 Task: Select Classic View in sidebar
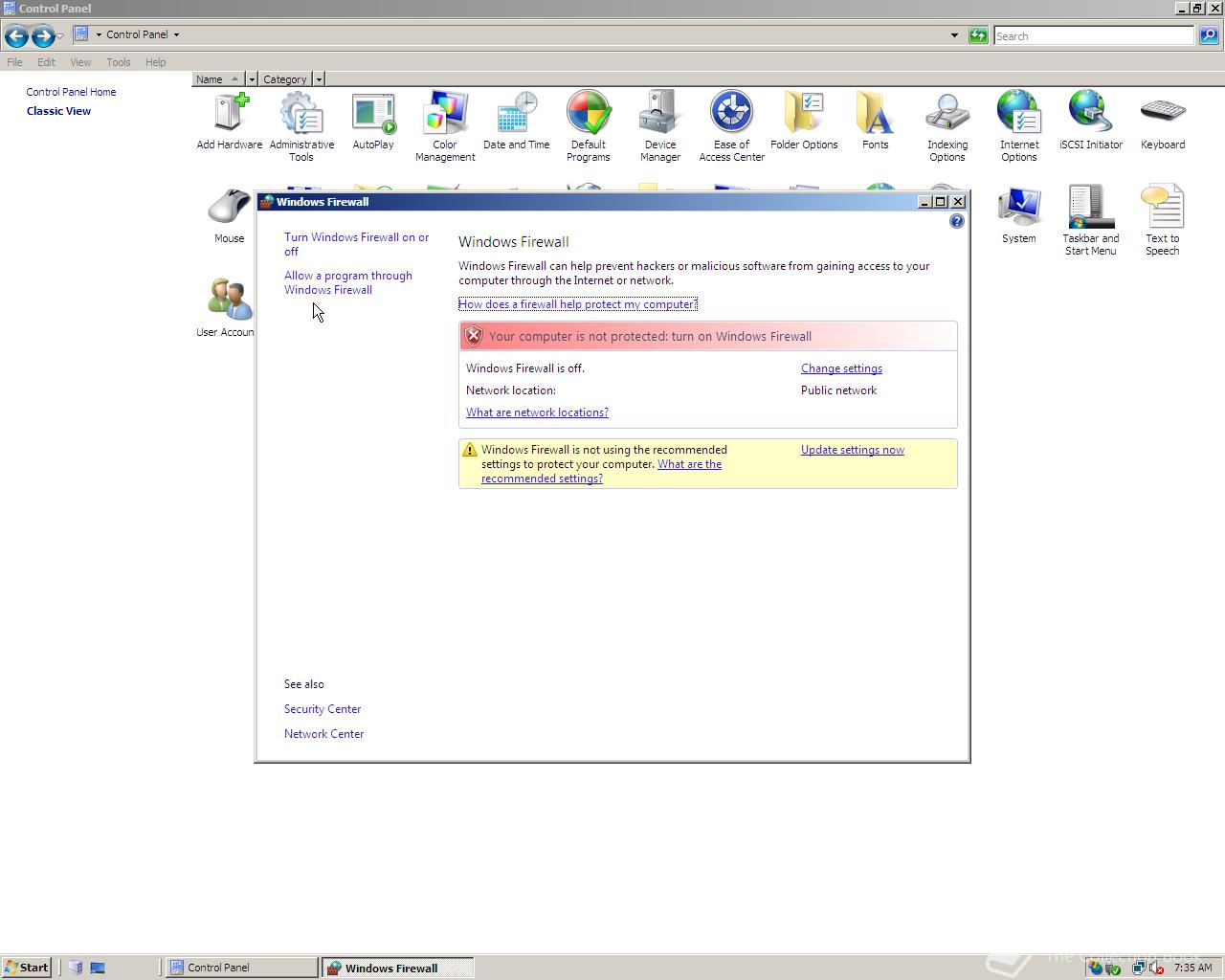(x=58, y=111)
